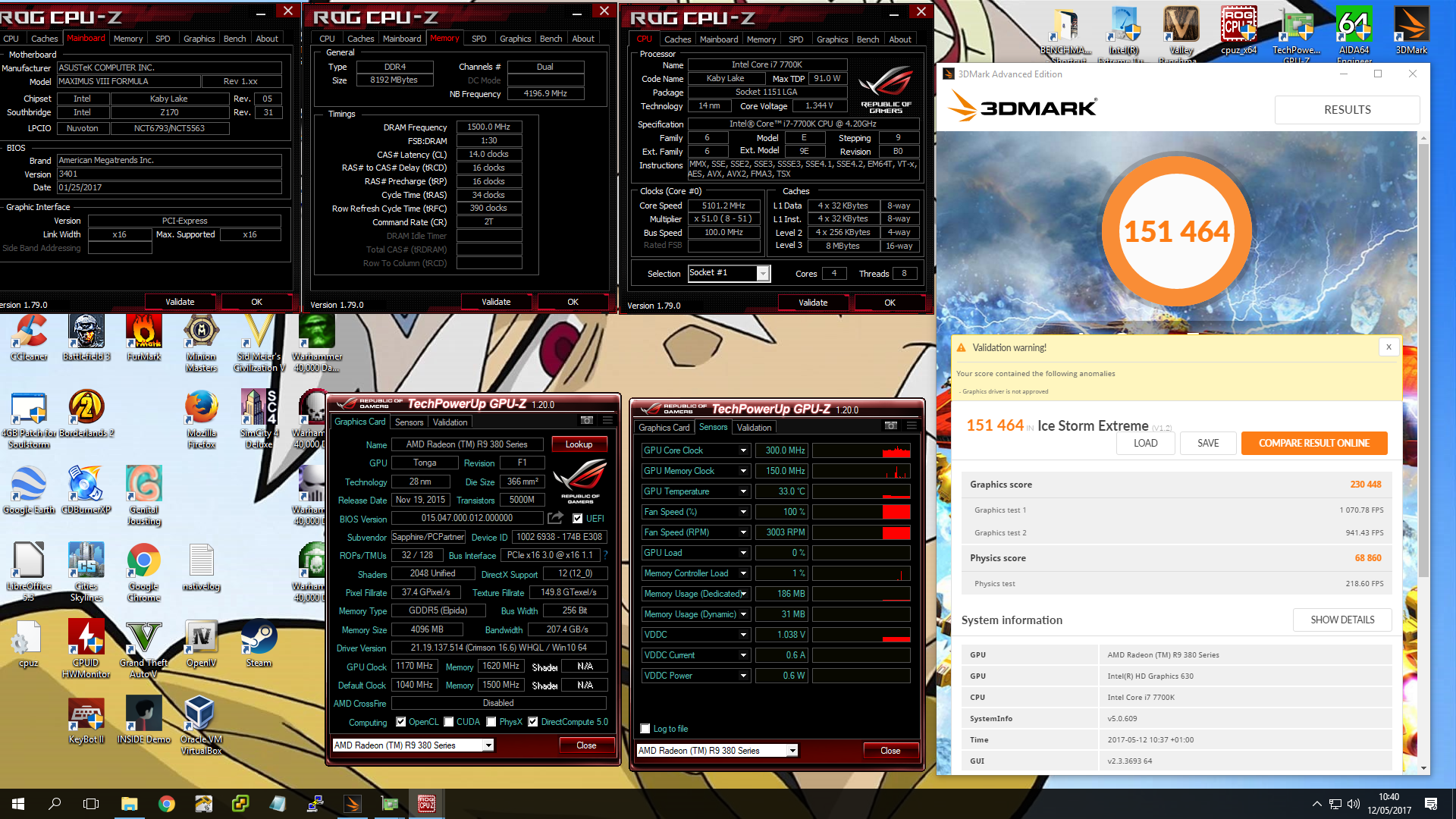This screenshot has width=1456, height=819.
Task: Open the FurMark desktop icon
Action: (144, 338)
